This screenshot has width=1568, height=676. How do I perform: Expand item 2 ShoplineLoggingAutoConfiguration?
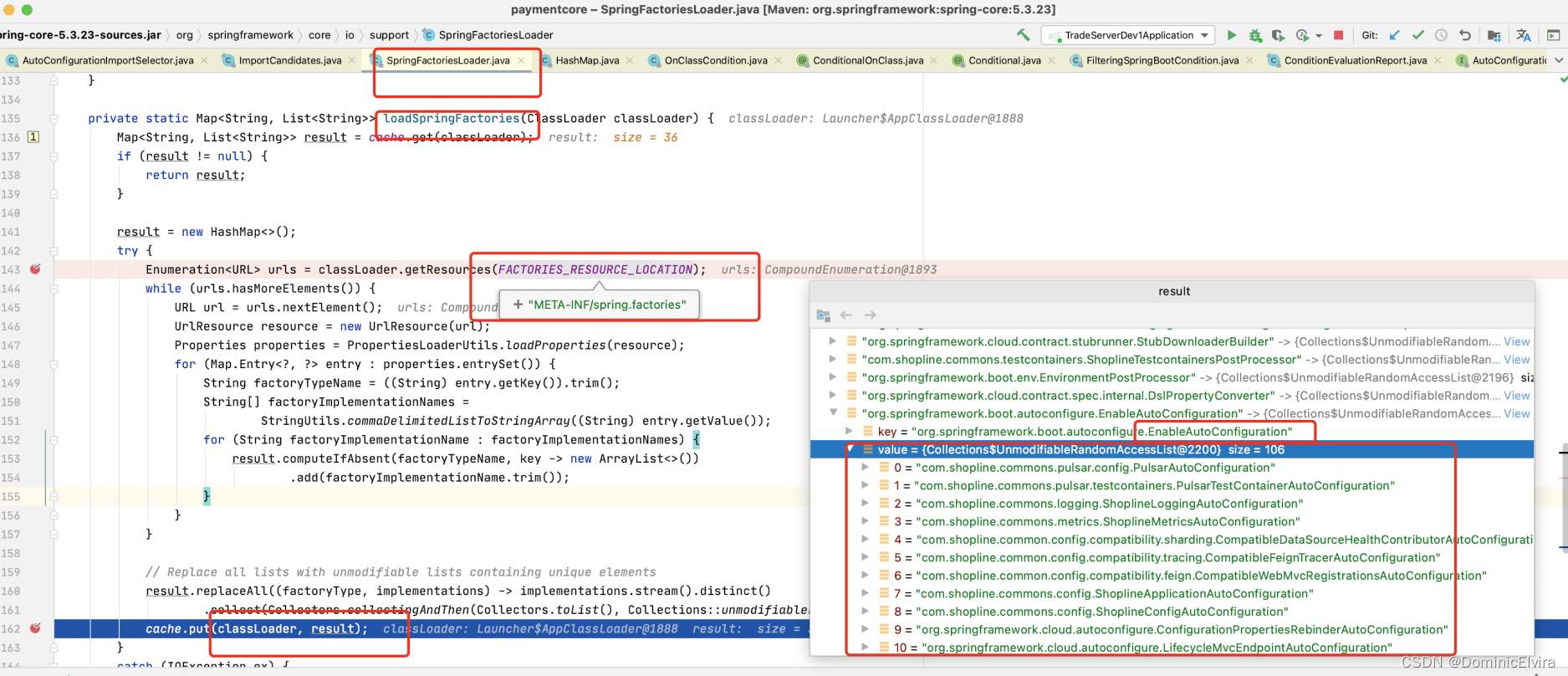[866, 504]
